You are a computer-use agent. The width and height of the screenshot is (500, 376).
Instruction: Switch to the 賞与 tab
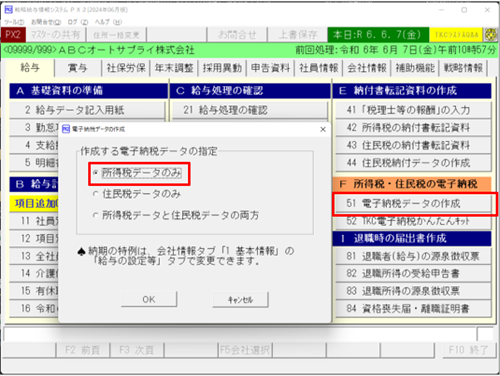78,68
